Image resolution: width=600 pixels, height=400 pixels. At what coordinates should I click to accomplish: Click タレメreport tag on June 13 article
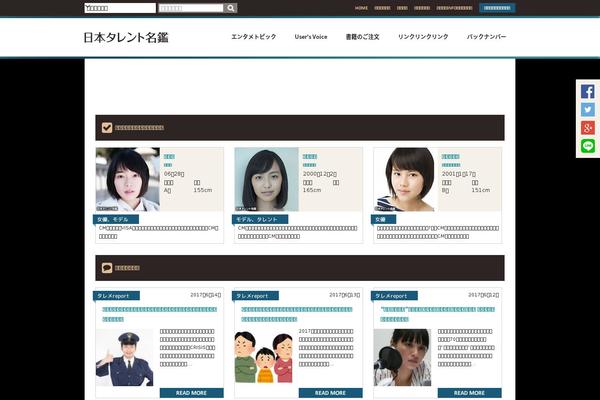point(255,296)
